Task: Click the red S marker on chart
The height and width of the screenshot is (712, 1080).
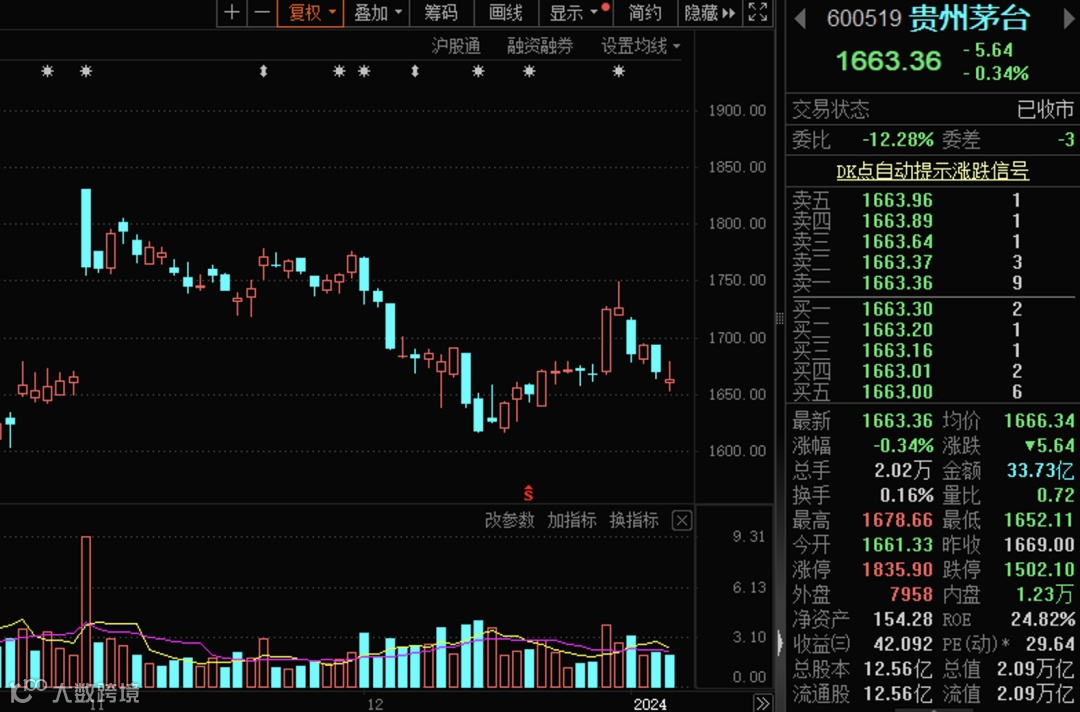Action: tap(528, 493)
